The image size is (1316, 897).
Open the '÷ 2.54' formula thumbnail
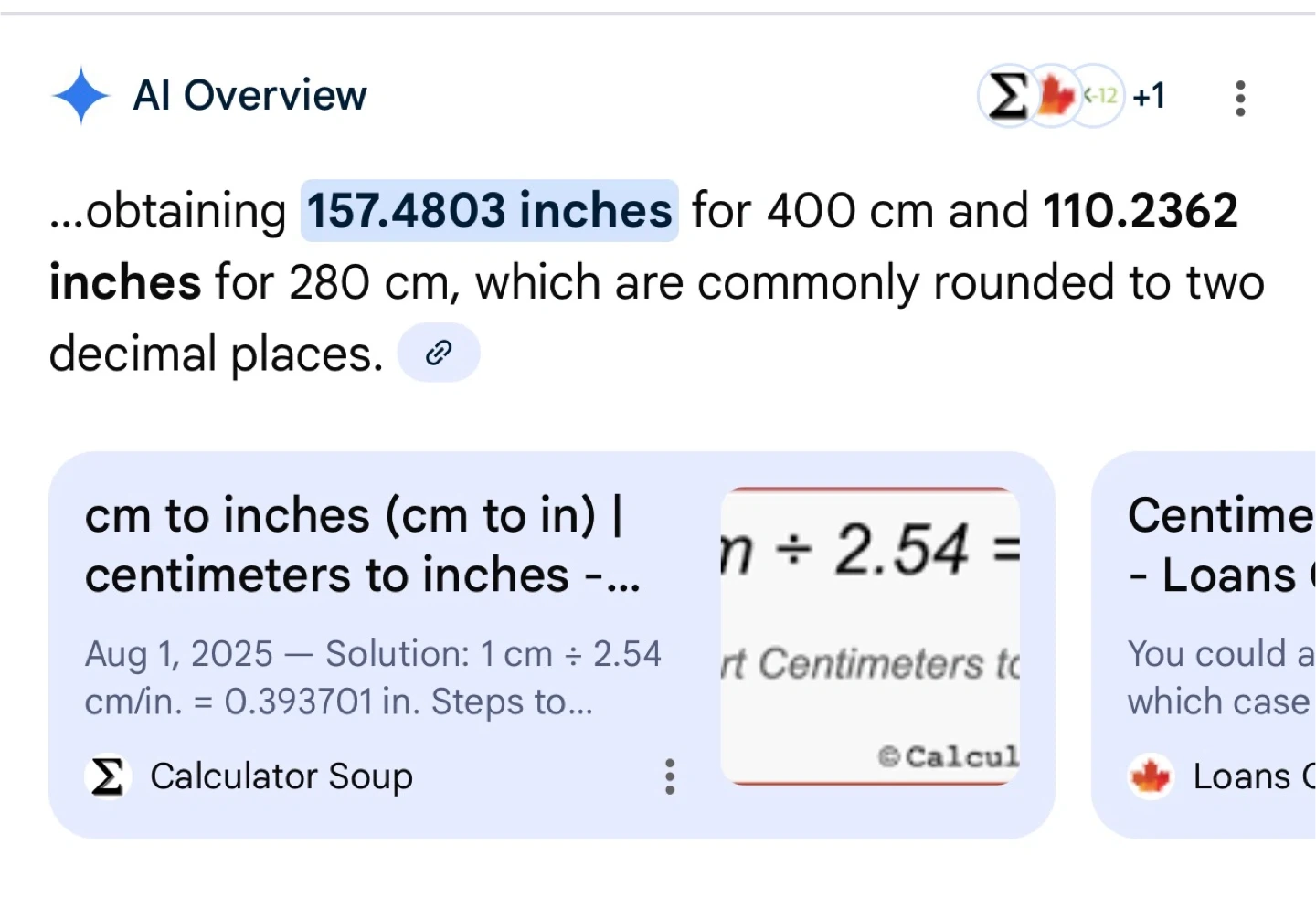point(870,636)
